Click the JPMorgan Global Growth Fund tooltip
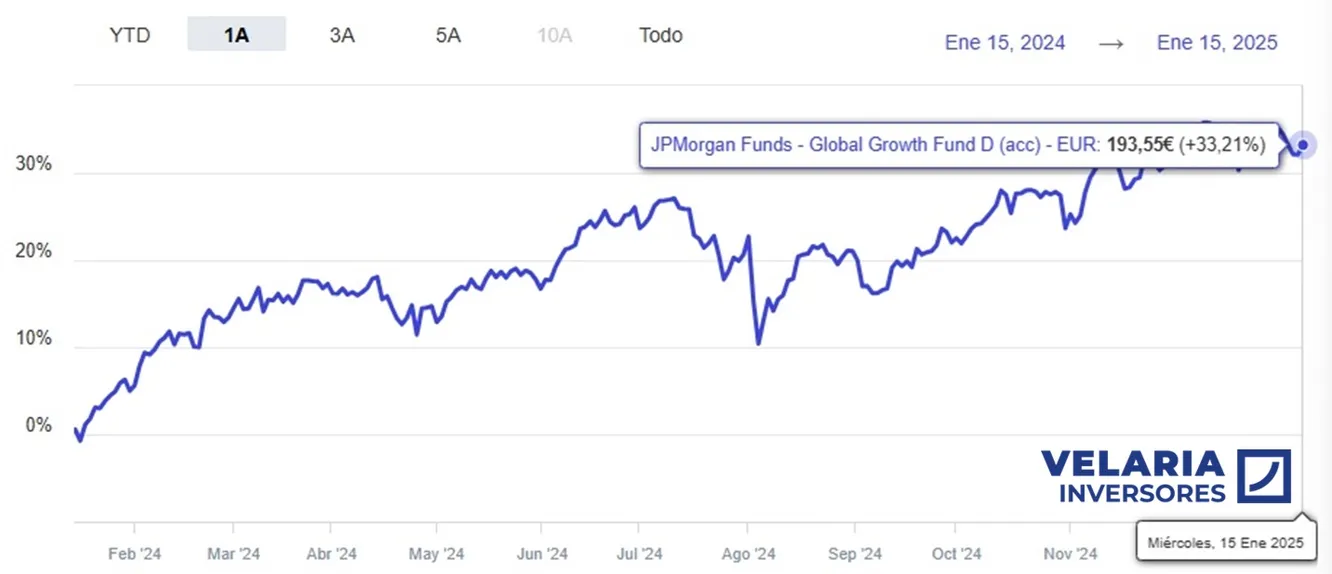The height and width of the screenshot is (574, 1332). pos(958,146)
